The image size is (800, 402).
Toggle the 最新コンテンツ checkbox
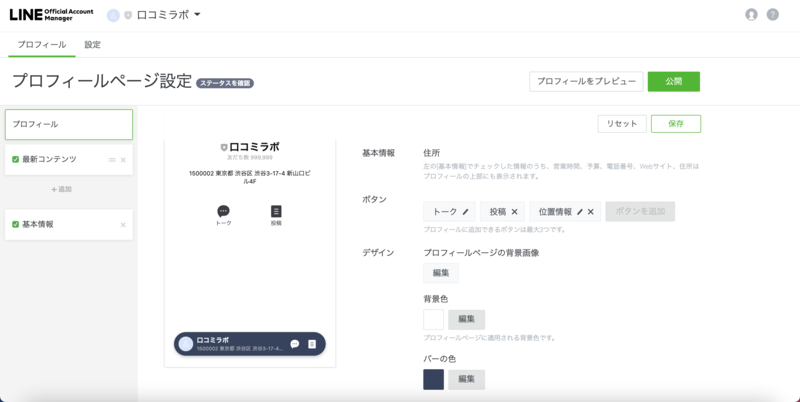pyautogui.click(x=16, y=160)
